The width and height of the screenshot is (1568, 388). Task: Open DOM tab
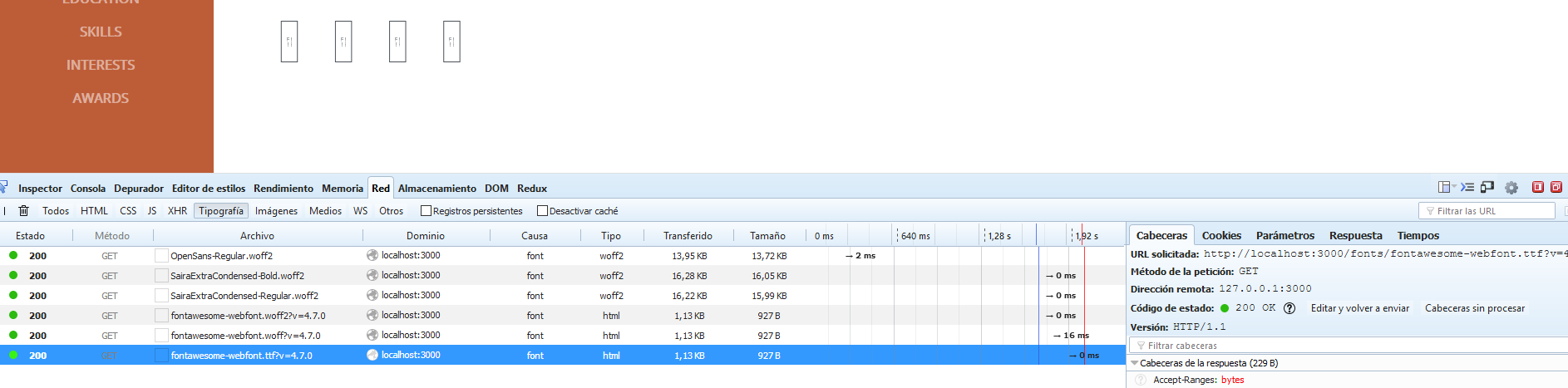(496, 189)
